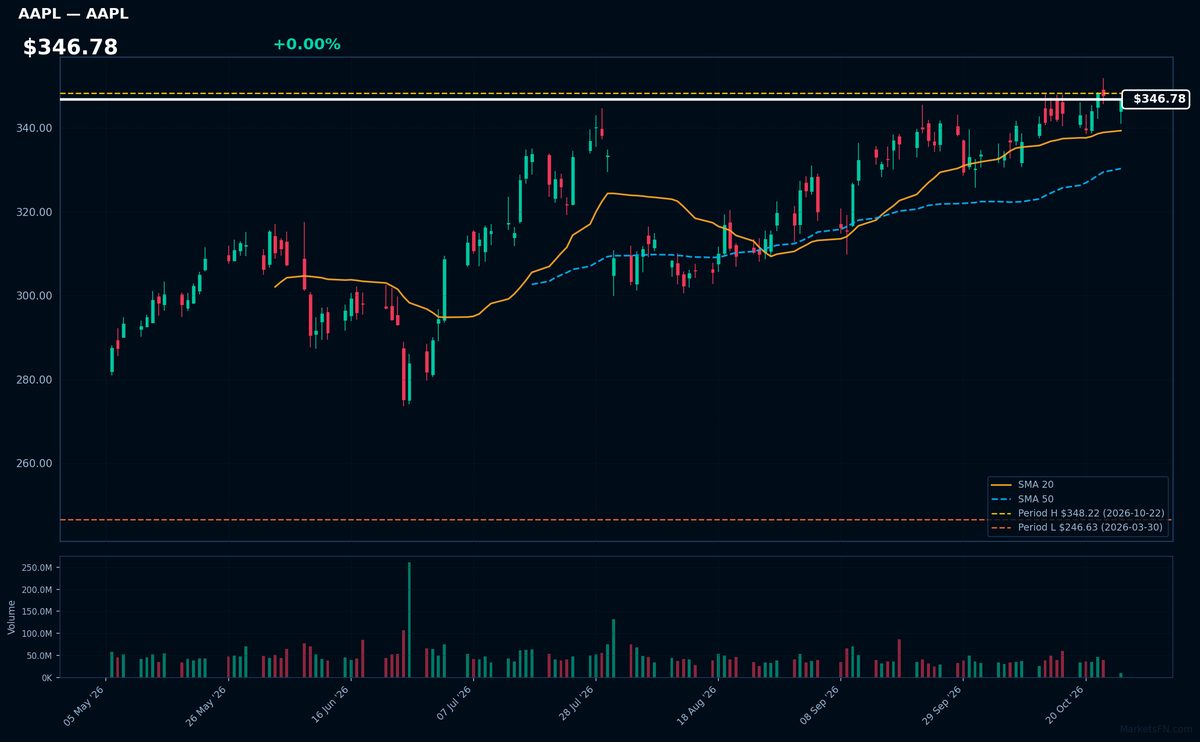The width and height of the screenshot is (1200, 742).
Task: Click the 200.0M volume axis label
Action: coord(37,590)
